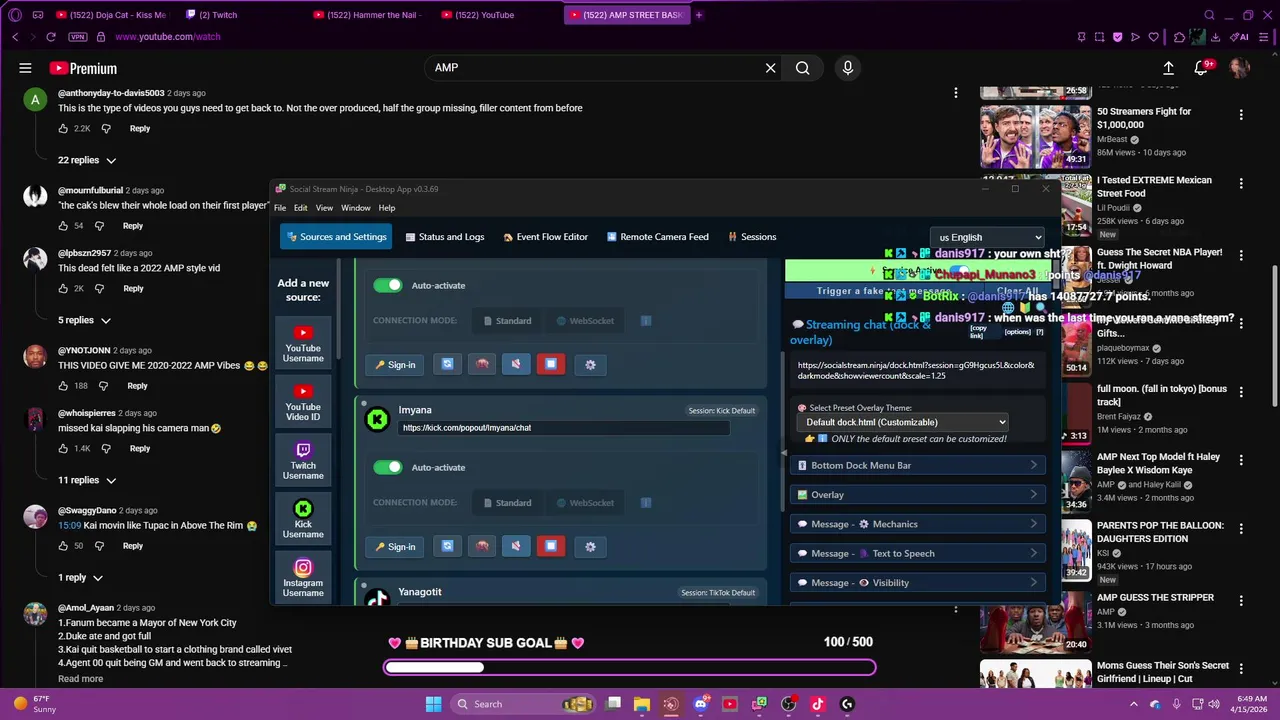This screenshot has height=720, width=1280.
Task: Add a YouTube Username source
Action: (303, 344)
